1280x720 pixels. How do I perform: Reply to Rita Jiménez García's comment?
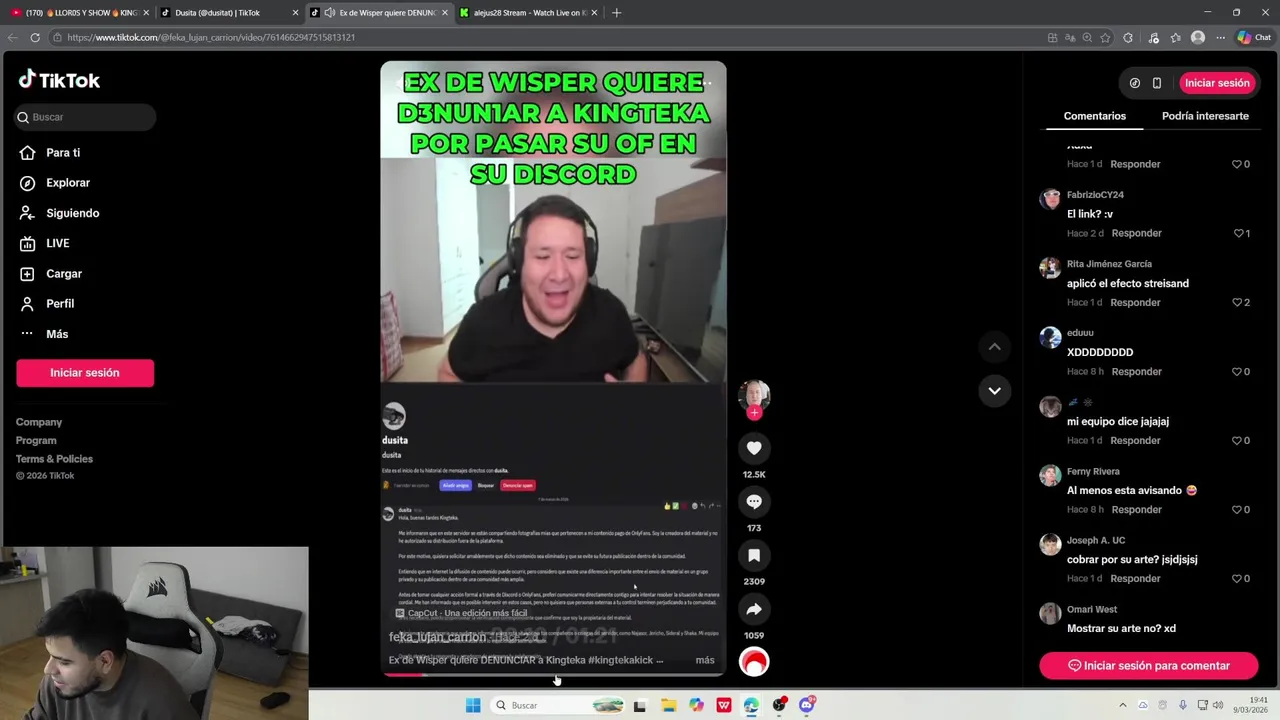pos(1136,302)
